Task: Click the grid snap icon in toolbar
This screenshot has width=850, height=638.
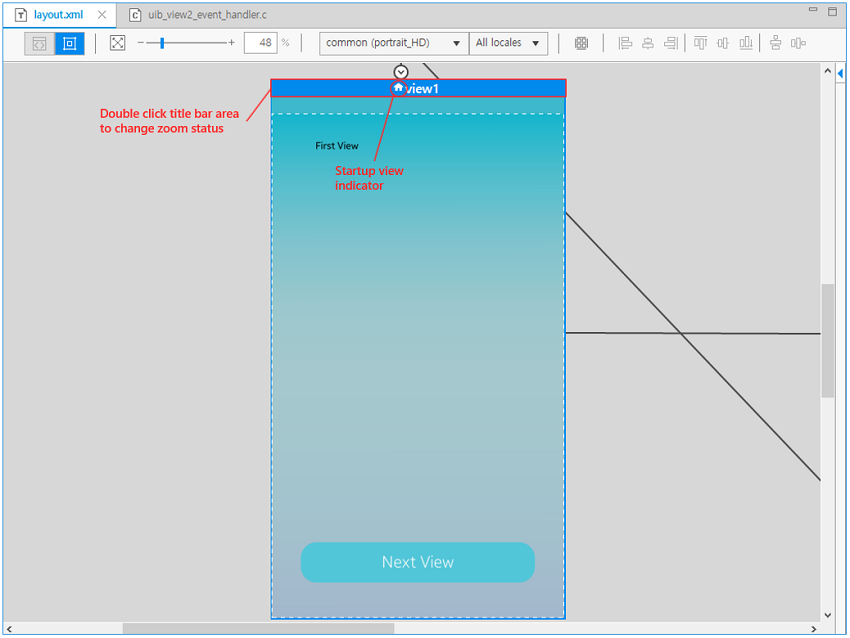Action: [581, 43]
